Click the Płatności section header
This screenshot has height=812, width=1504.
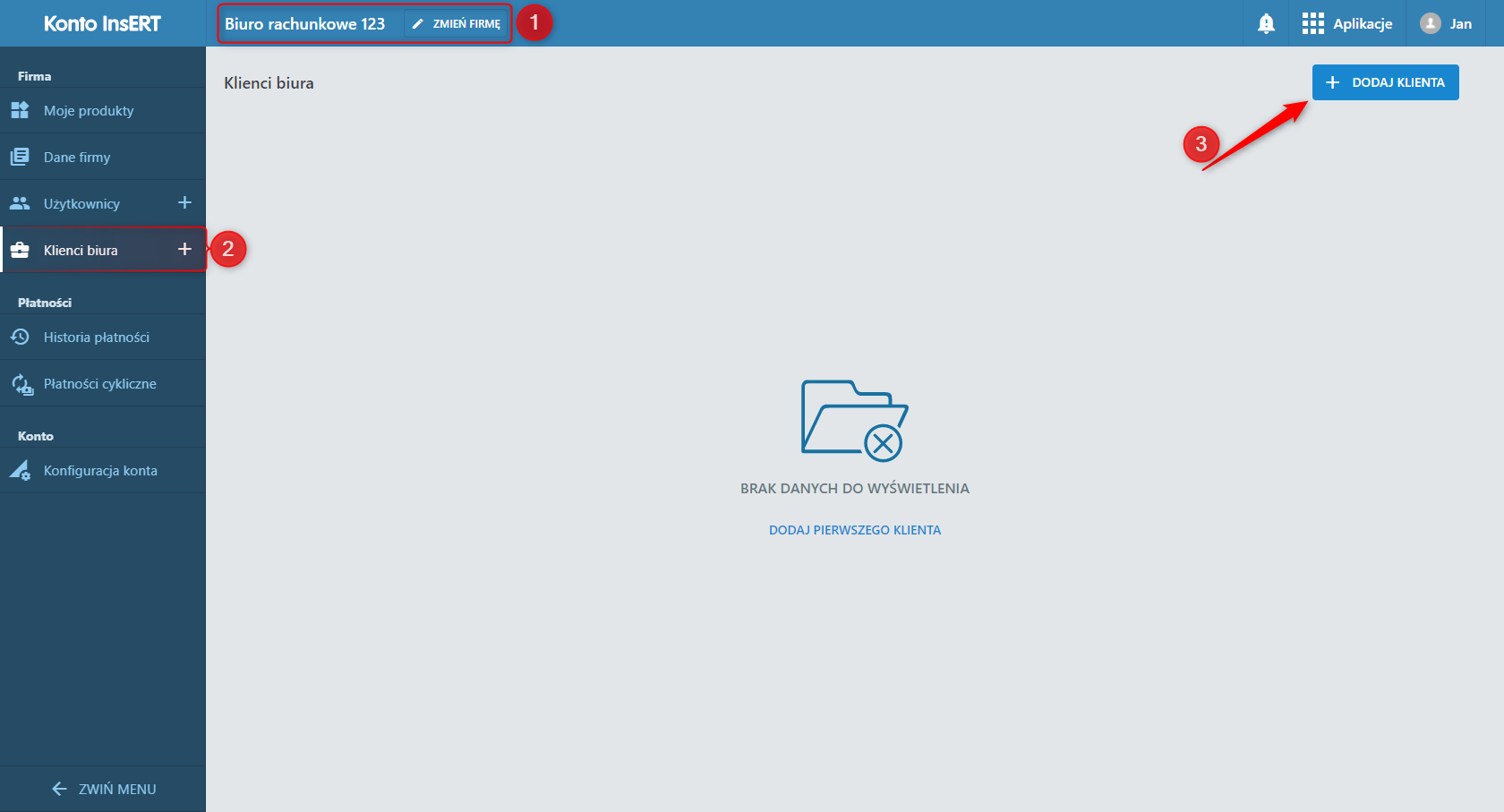pos(45,303)
